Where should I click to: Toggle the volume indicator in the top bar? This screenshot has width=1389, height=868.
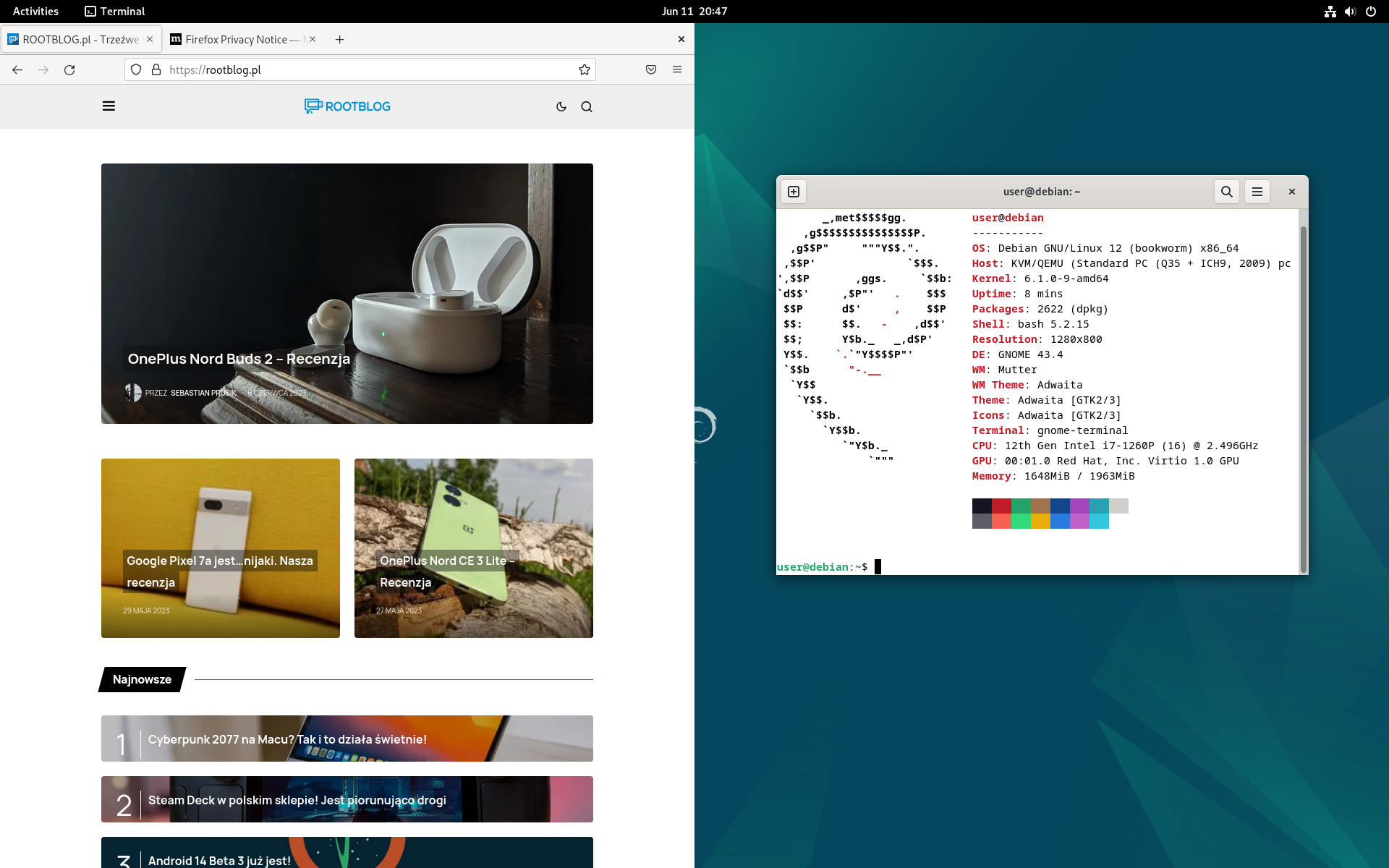[x=1350, y=11]
